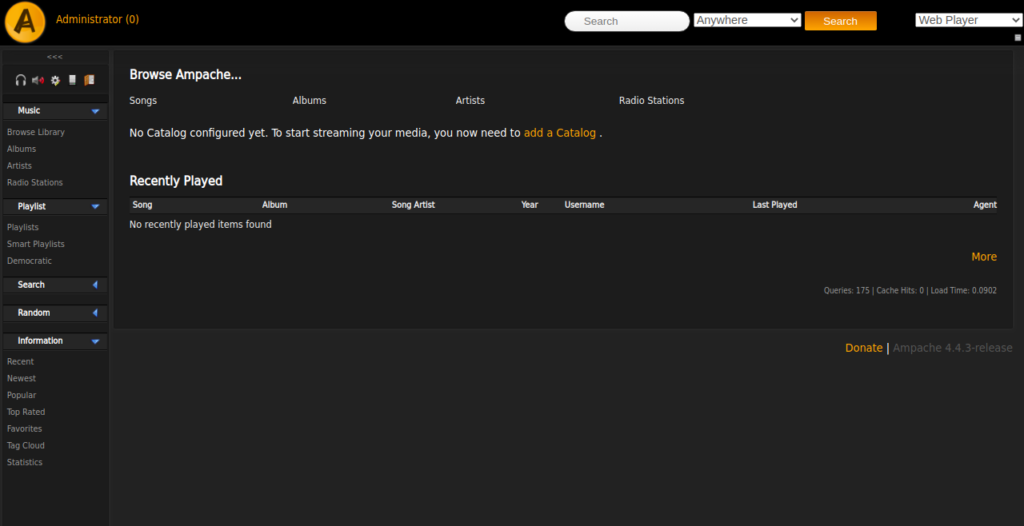Click the Music section header label
Viewport: 1024px width, 526px height.
coord(29,110)
